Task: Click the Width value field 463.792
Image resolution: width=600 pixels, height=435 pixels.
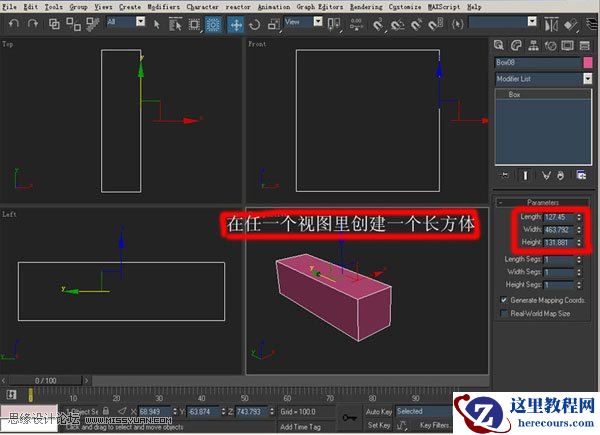Action: (x=559, y=230)
